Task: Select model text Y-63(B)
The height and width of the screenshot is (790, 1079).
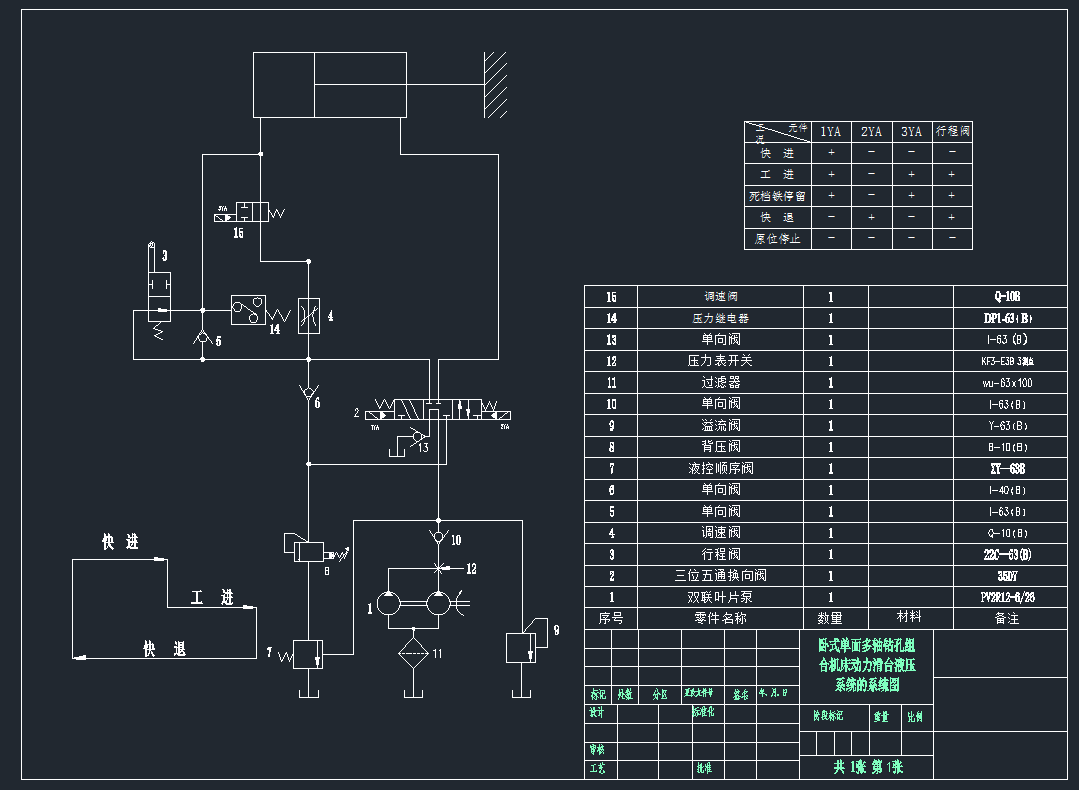Action: point(1007,425)
